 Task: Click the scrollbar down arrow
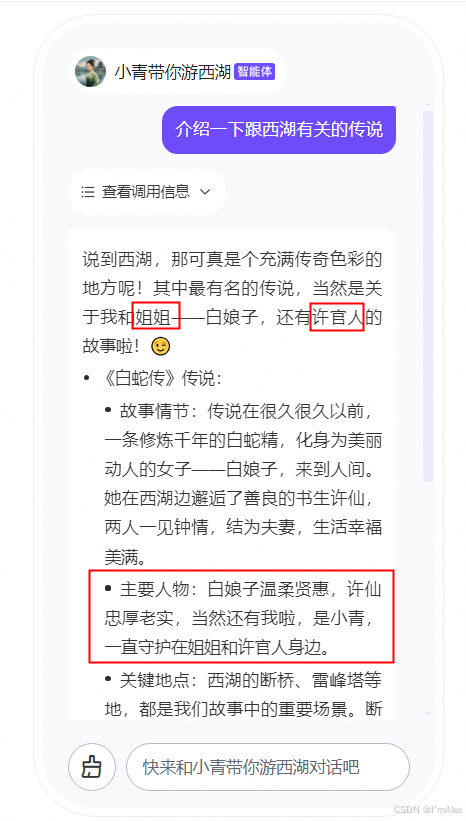pyautogui.click(x=428, y=713)
